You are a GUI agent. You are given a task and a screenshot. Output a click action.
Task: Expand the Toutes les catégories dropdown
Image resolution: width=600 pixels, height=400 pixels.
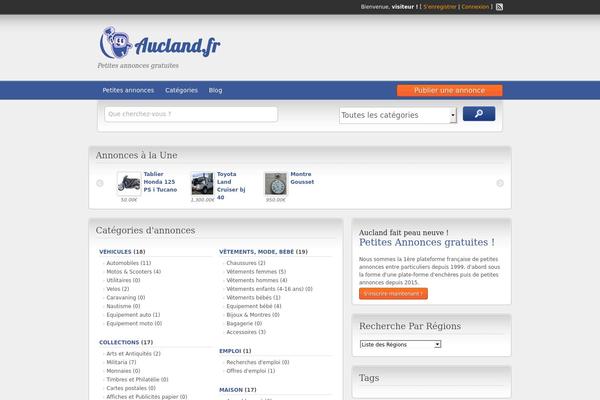pyautogui.click(x=398, y=115)
